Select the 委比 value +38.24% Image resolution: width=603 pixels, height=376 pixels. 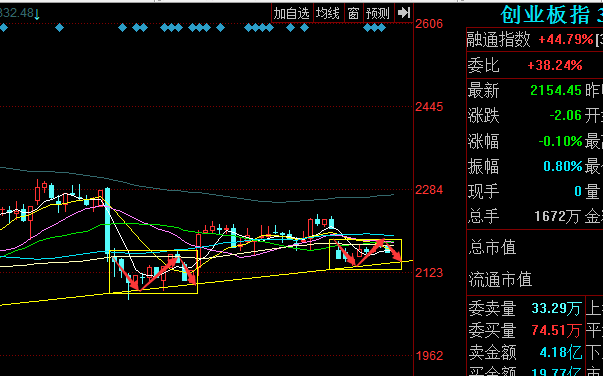(x=555, y=65)
